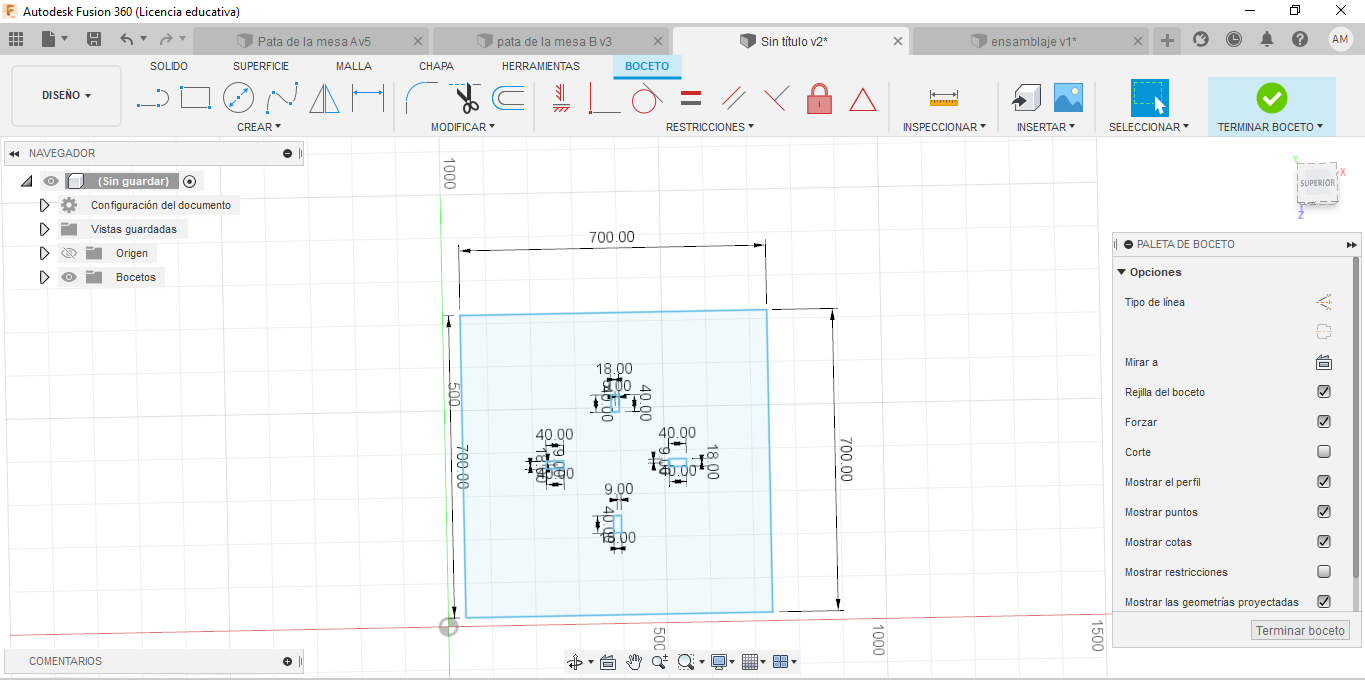Open the CREAR dropdown menu
The height and width of the screenshot is (680, 1365).
point(259,127)
